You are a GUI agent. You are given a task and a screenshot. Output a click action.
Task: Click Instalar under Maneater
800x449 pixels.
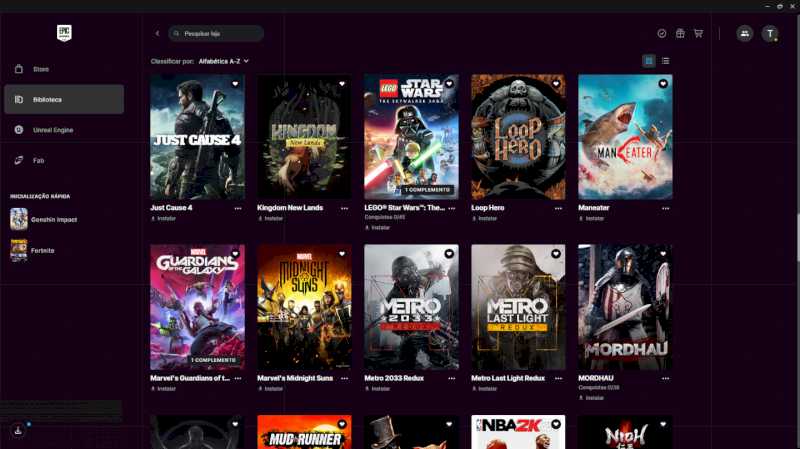(x=594, y=218)
